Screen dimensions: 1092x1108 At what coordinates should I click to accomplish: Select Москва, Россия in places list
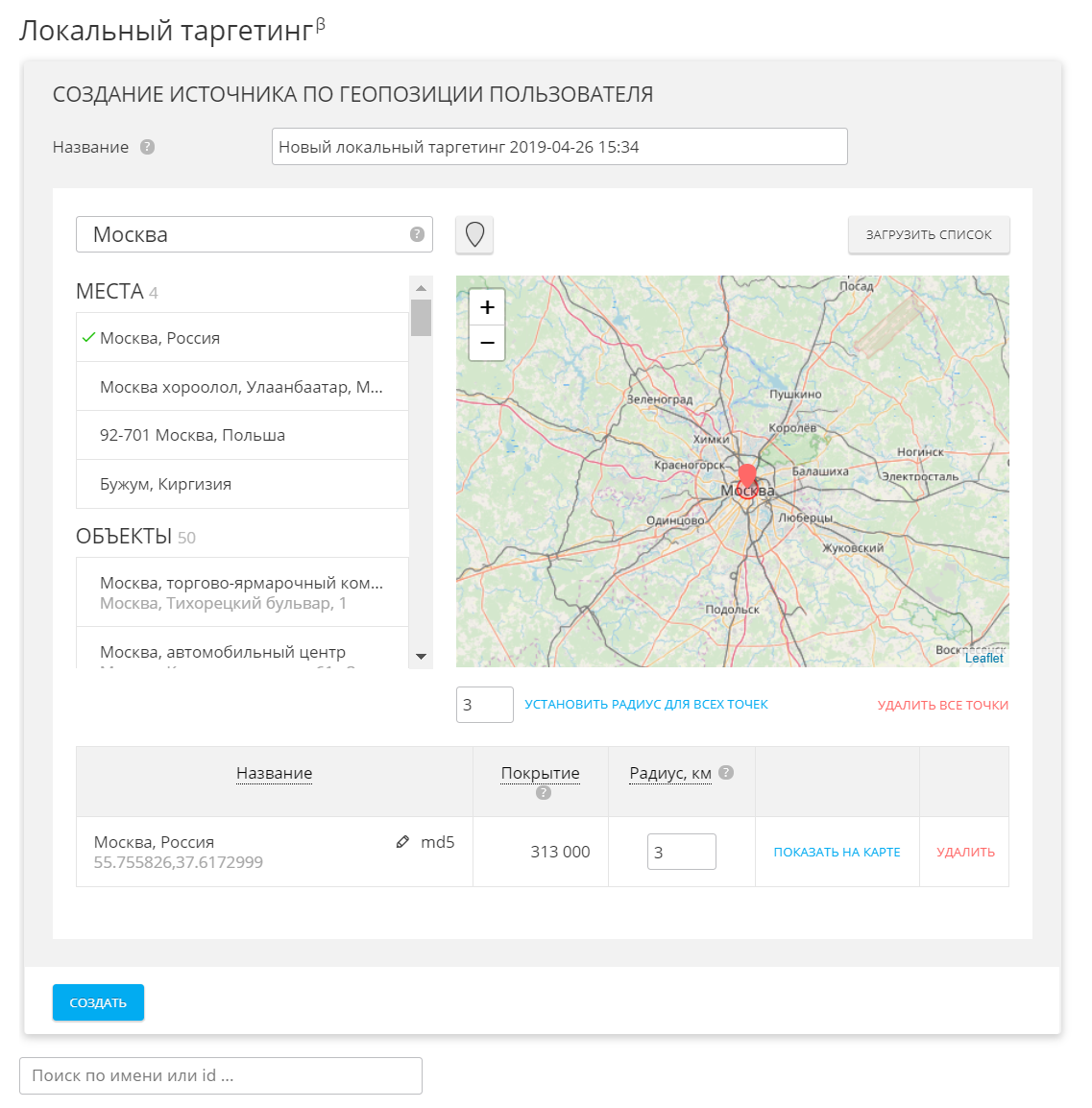[159, 338]
